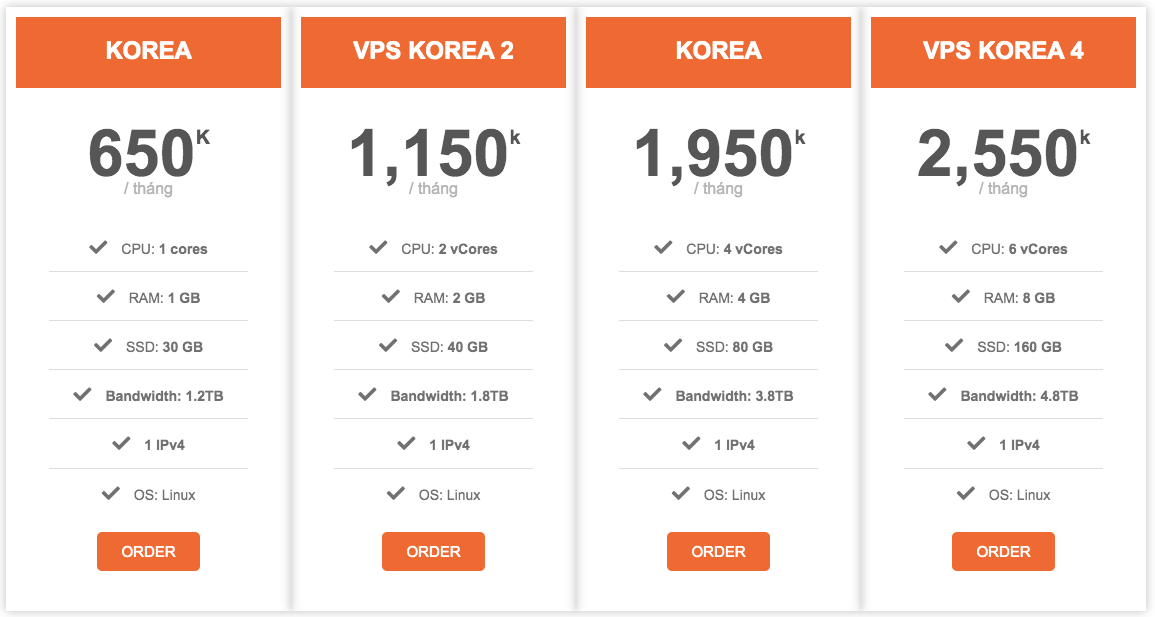Click the first KOREA orange header

click(x=148, y=52)
